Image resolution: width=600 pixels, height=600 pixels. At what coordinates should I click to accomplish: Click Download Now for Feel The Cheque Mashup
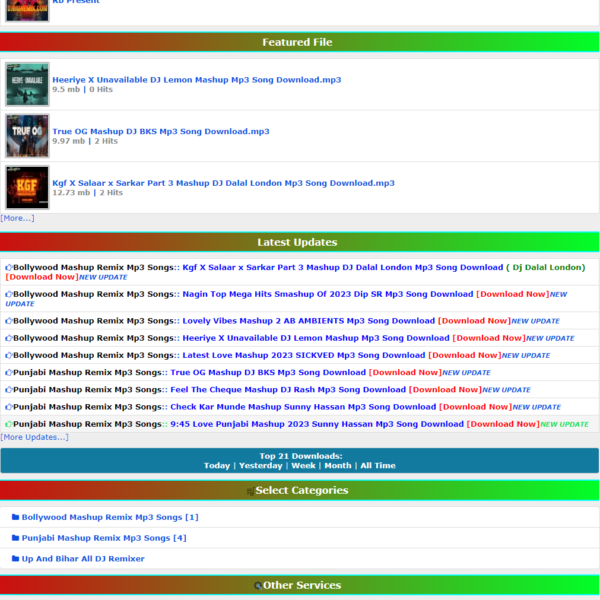click(x=445, y=390)
